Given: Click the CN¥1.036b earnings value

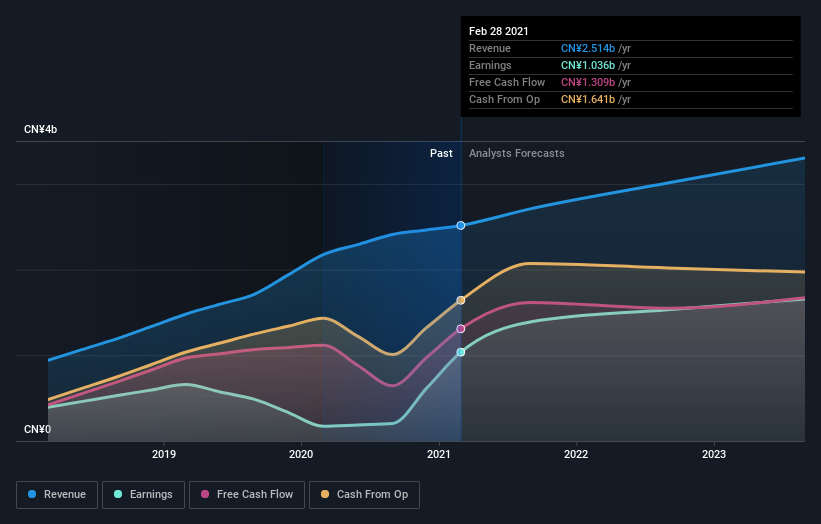Looking at the screenshot, I should (x=588, y=65).
